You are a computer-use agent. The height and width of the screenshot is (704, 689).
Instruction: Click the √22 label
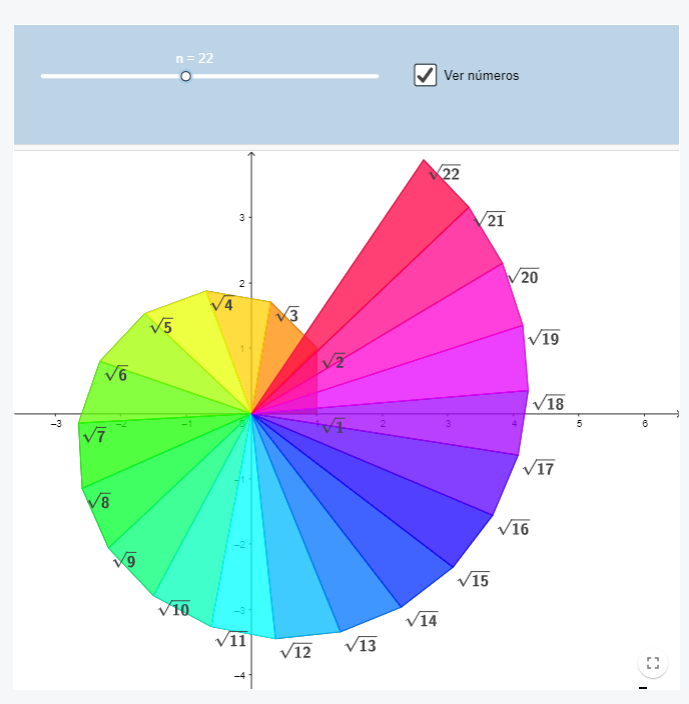(444, 173)
